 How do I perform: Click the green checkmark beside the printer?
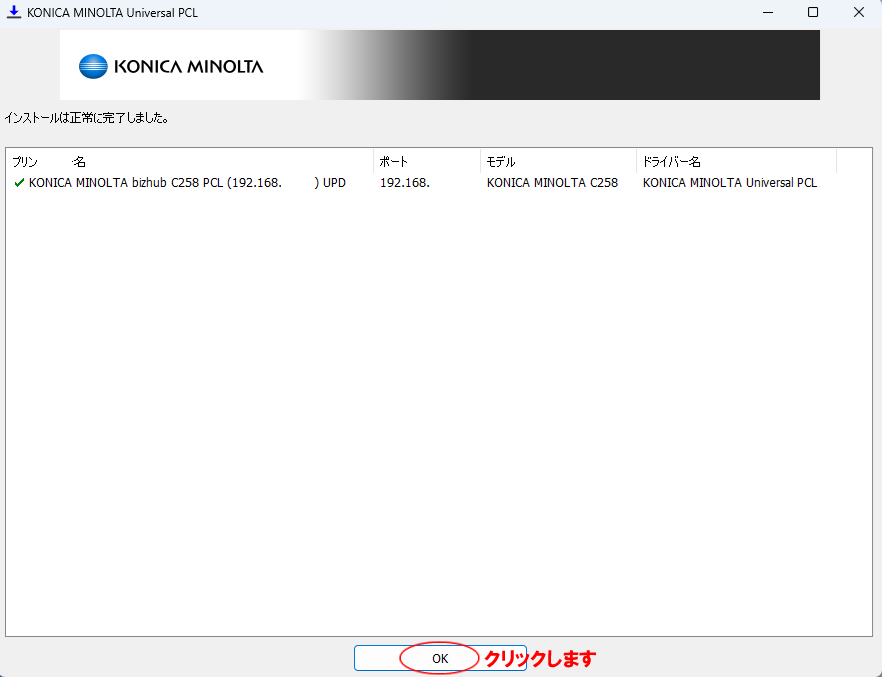(19, 183)
